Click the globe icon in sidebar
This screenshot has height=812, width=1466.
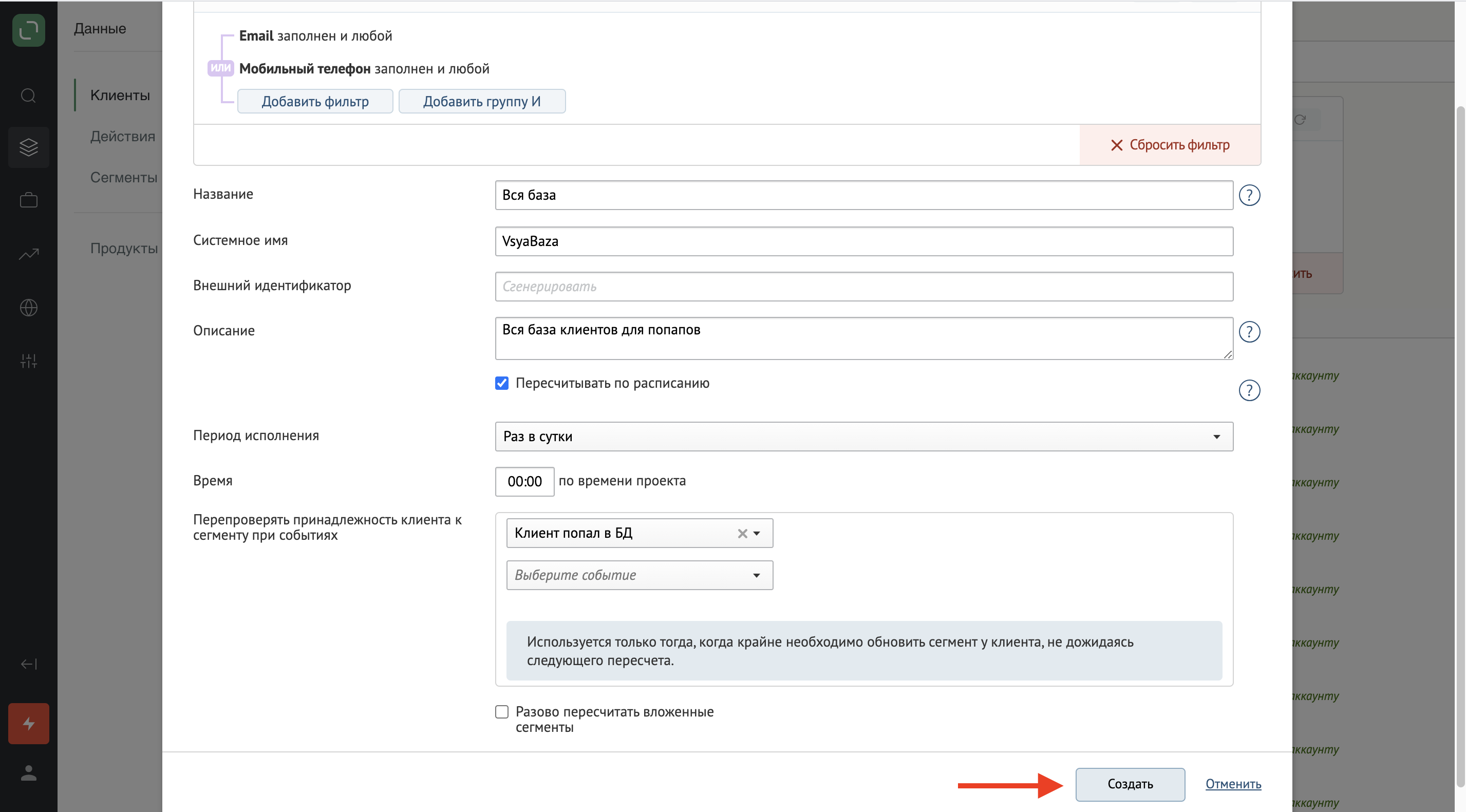28,307
